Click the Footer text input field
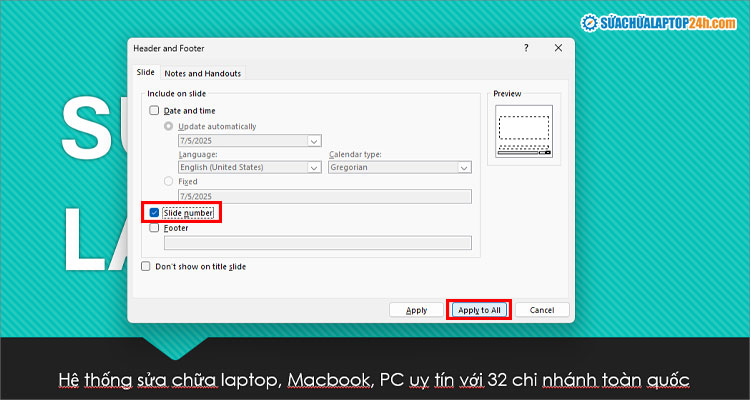Screen dimensions: 750x400 tap(318, 243)
